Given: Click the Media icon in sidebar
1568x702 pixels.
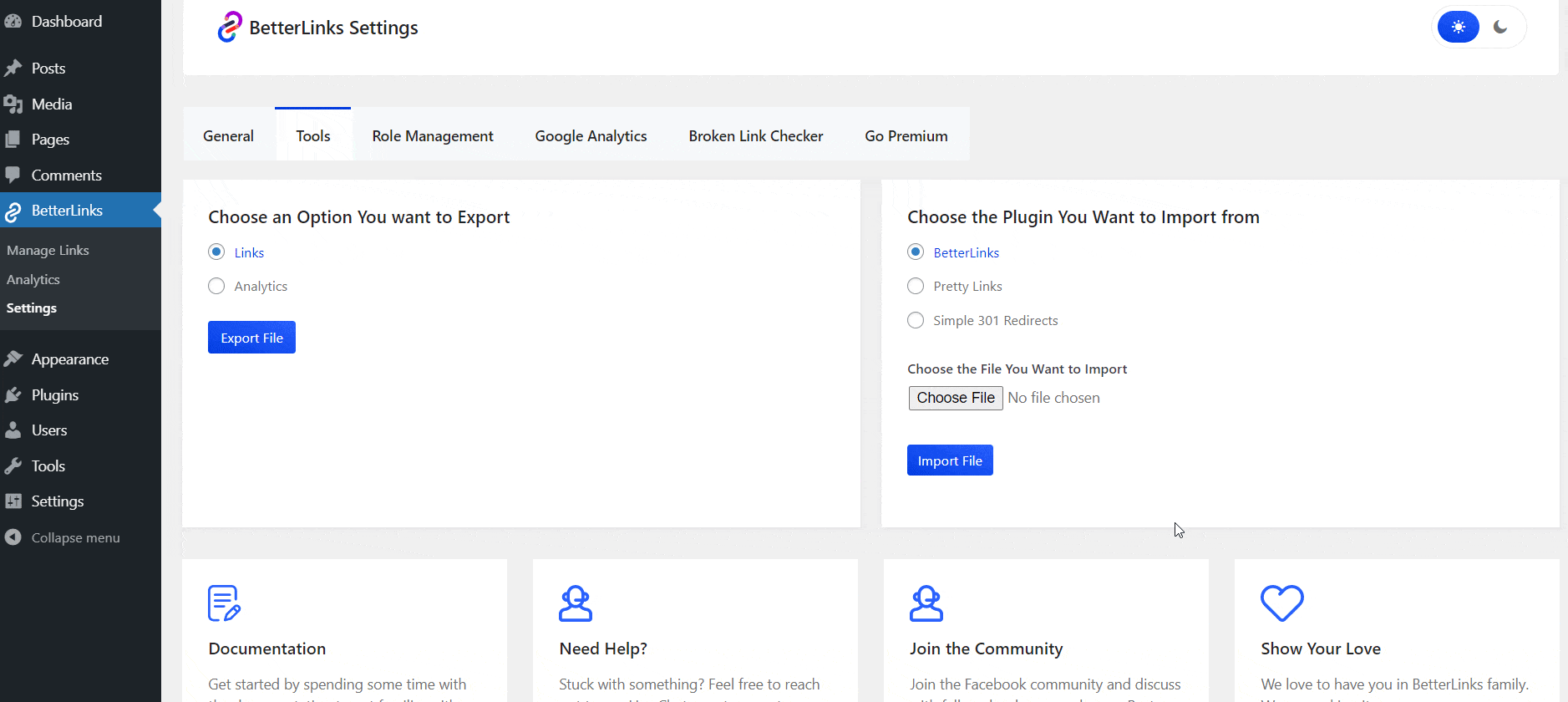Looking at the screenshot, I should click(x=13, y=104).
